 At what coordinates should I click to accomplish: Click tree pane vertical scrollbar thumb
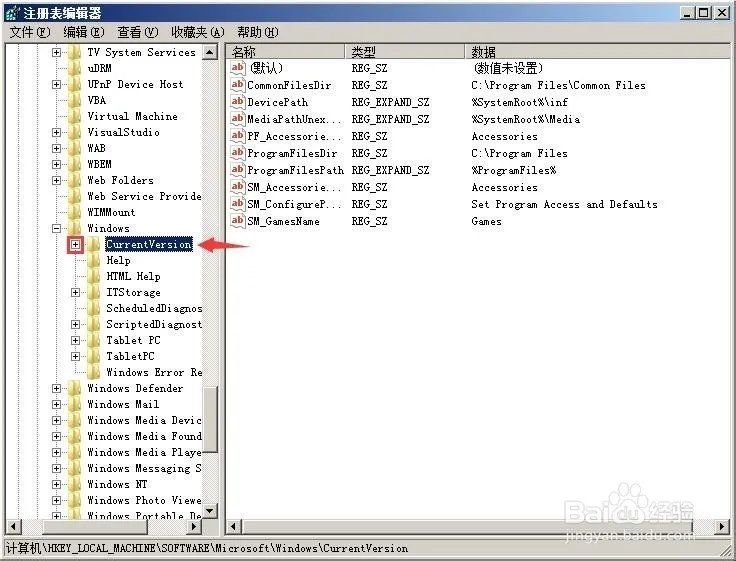tap(210, 420)
